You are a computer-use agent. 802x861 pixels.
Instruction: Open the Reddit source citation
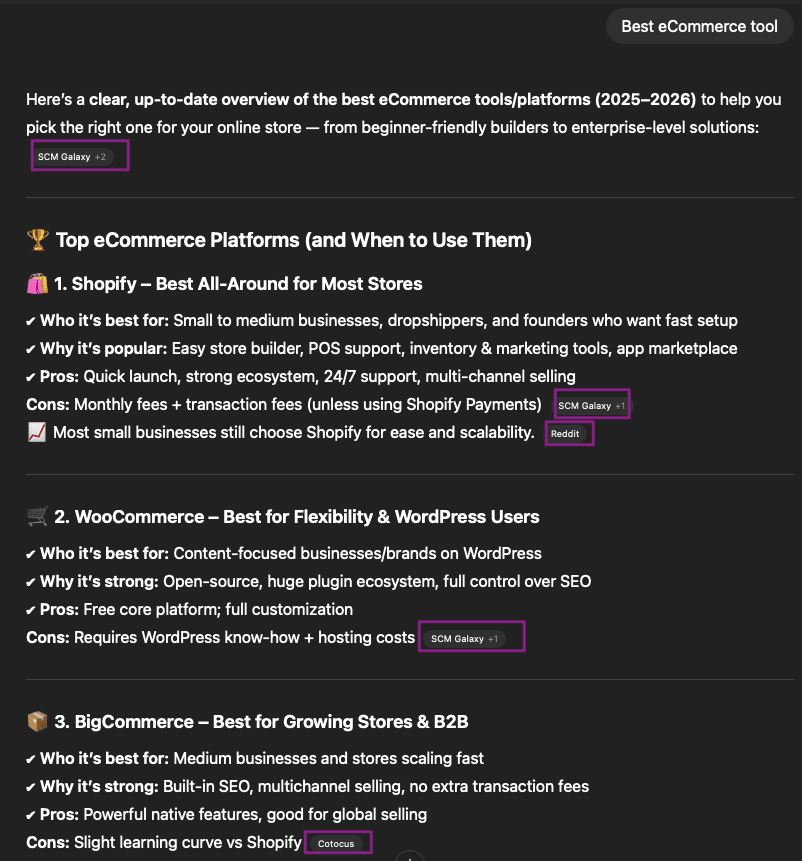566,433
